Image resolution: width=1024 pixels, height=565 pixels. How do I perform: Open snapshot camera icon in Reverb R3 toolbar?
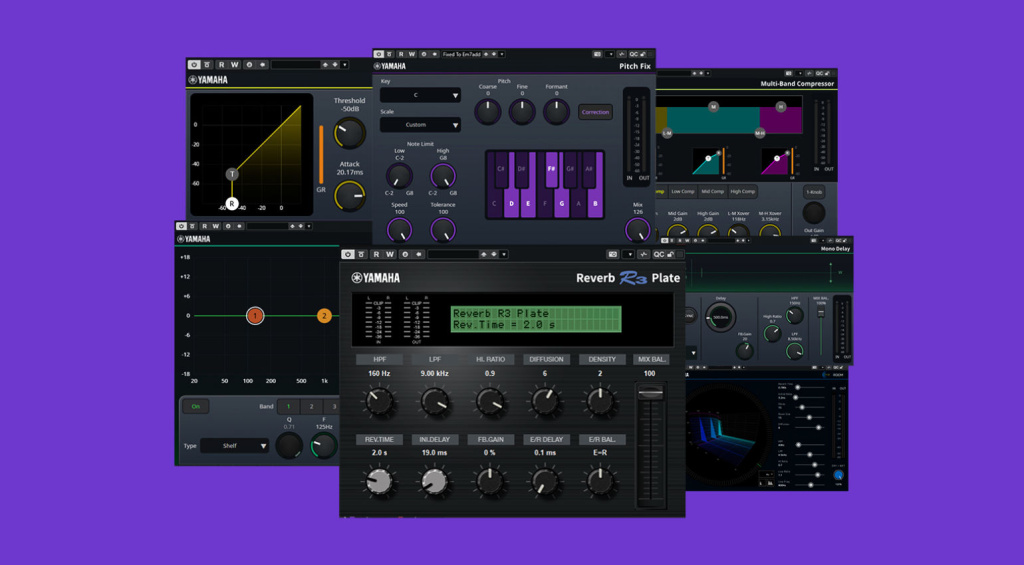click(613, 254)
